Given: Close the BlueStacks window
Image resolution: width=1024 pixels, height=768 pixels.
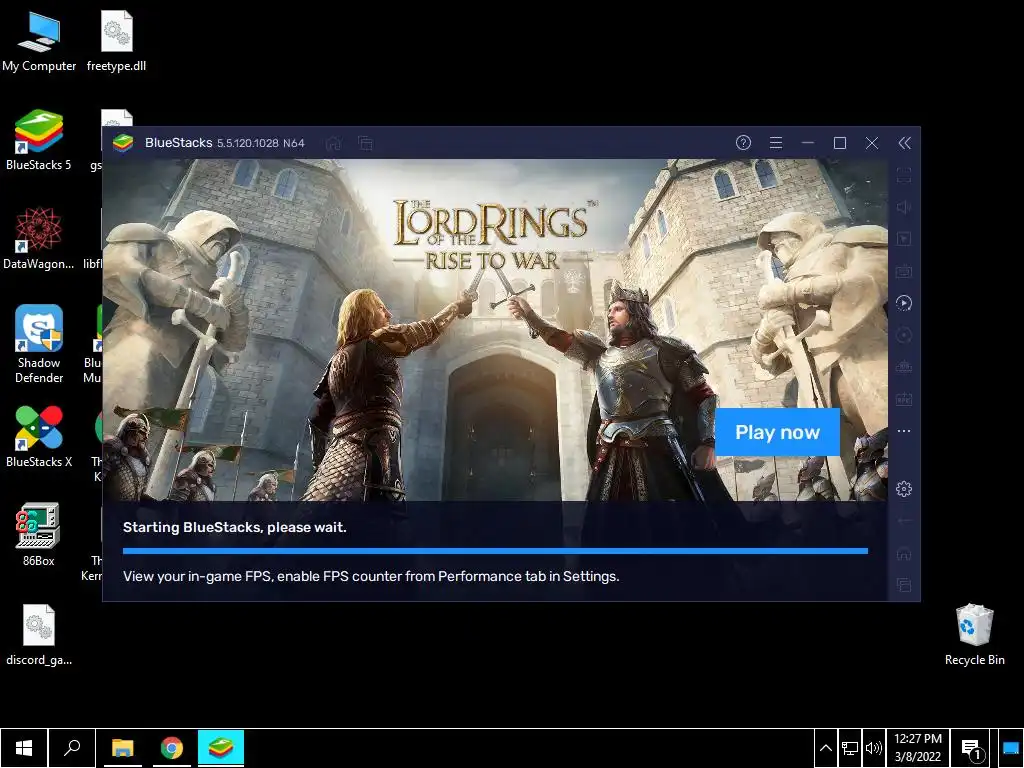Looking at the screenshot, I should [x=872, y=142].
